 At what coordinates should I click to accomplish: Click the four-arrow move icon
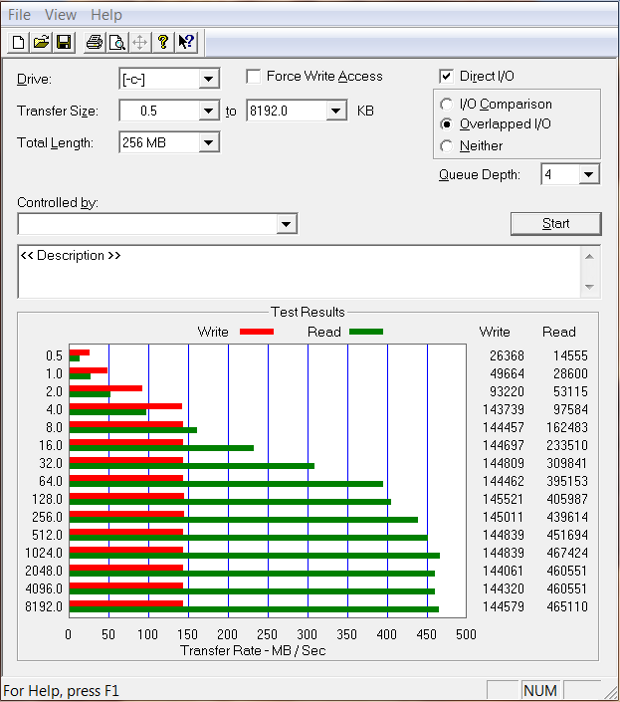point(140,42)
